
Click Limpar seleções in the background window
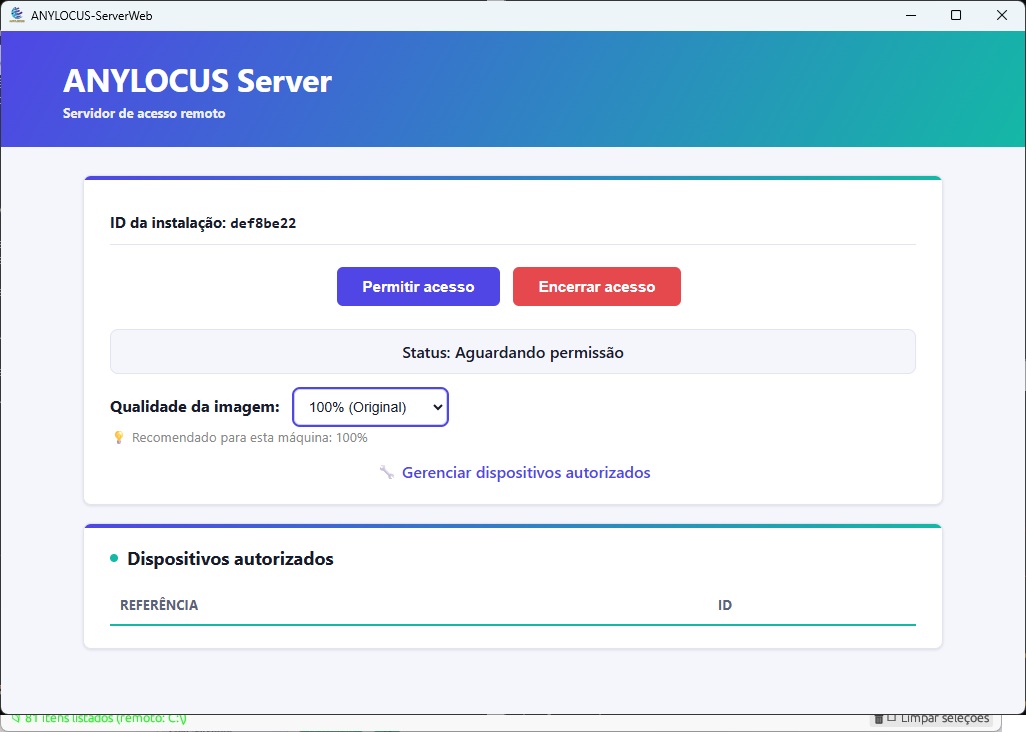pos(932,719)
